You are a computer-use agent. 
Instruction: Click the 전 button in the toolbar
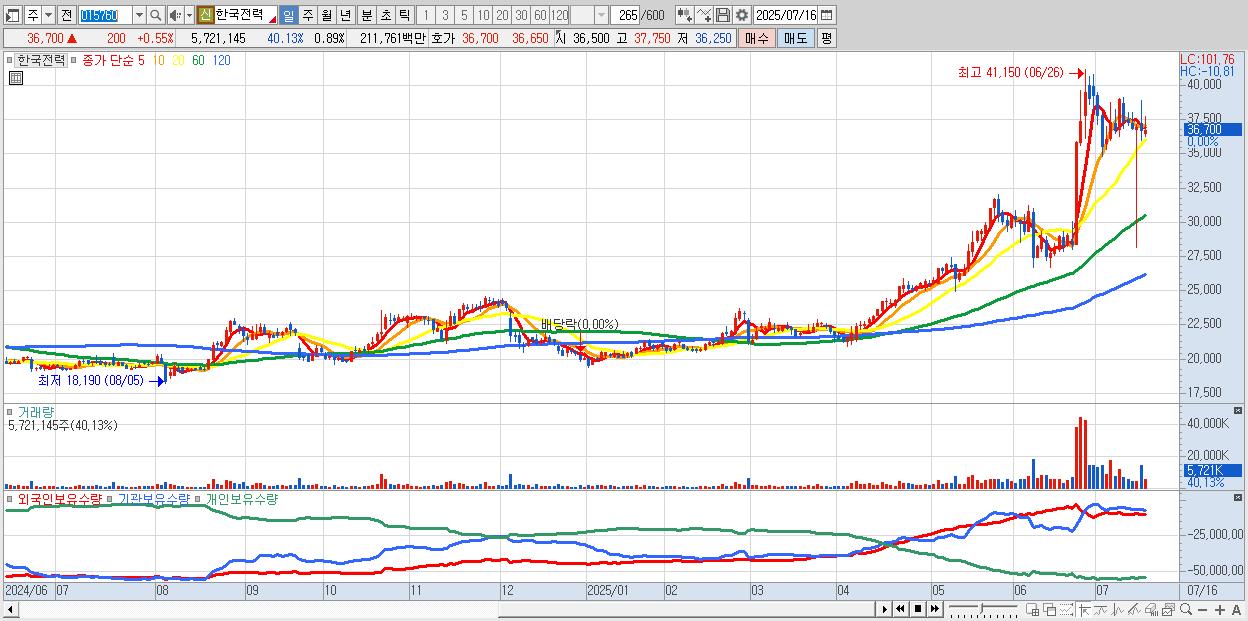coord(66,15)
